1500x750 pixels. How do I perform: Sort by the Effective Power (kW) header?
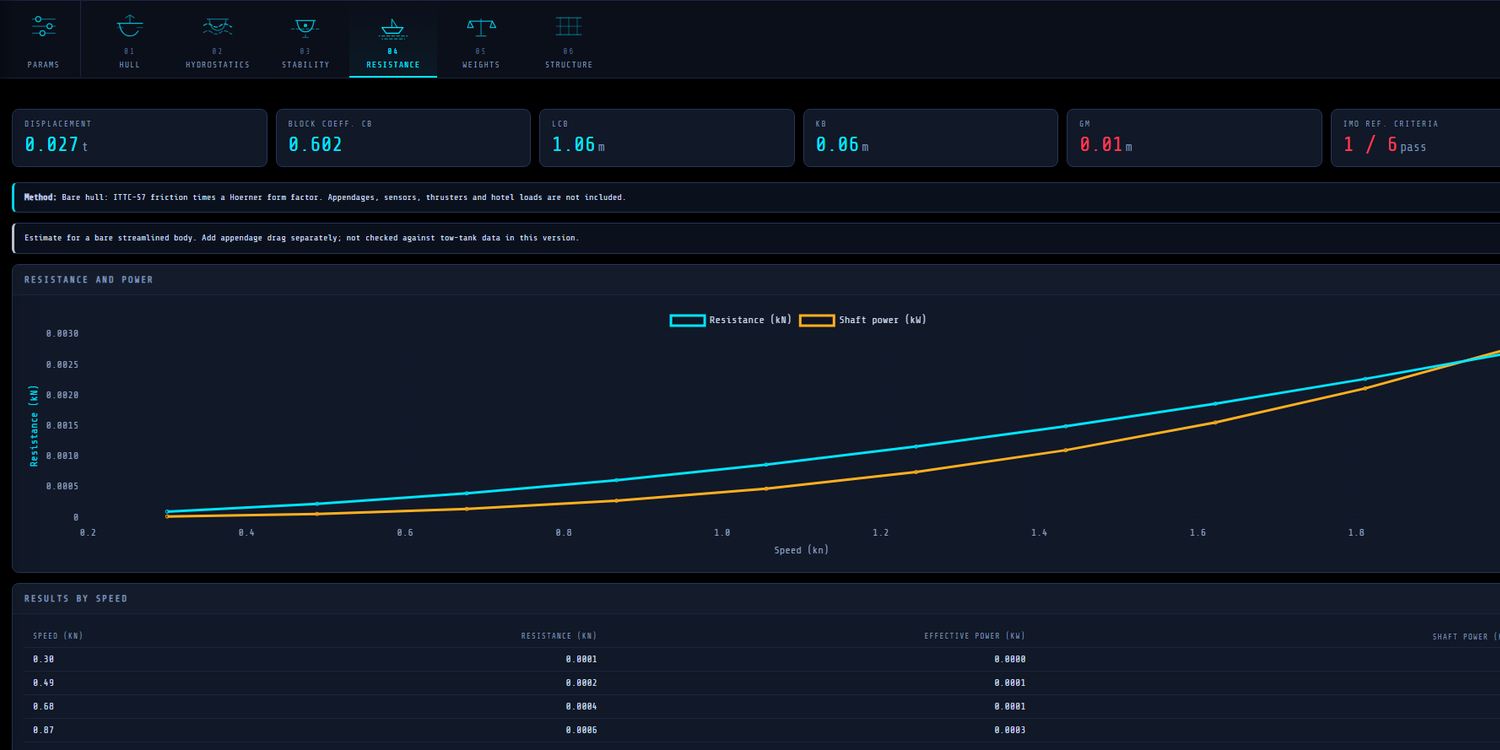(x=975, y=636)
